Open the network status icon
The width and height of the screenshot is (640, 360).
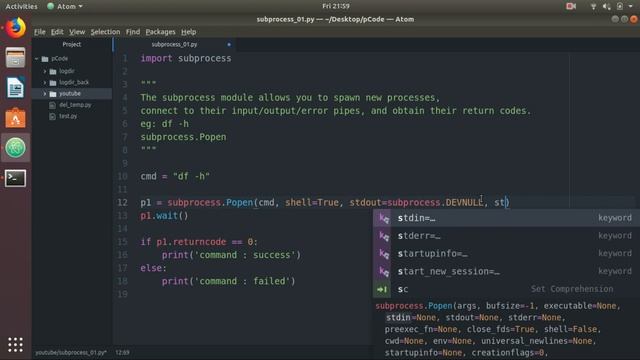593,6
